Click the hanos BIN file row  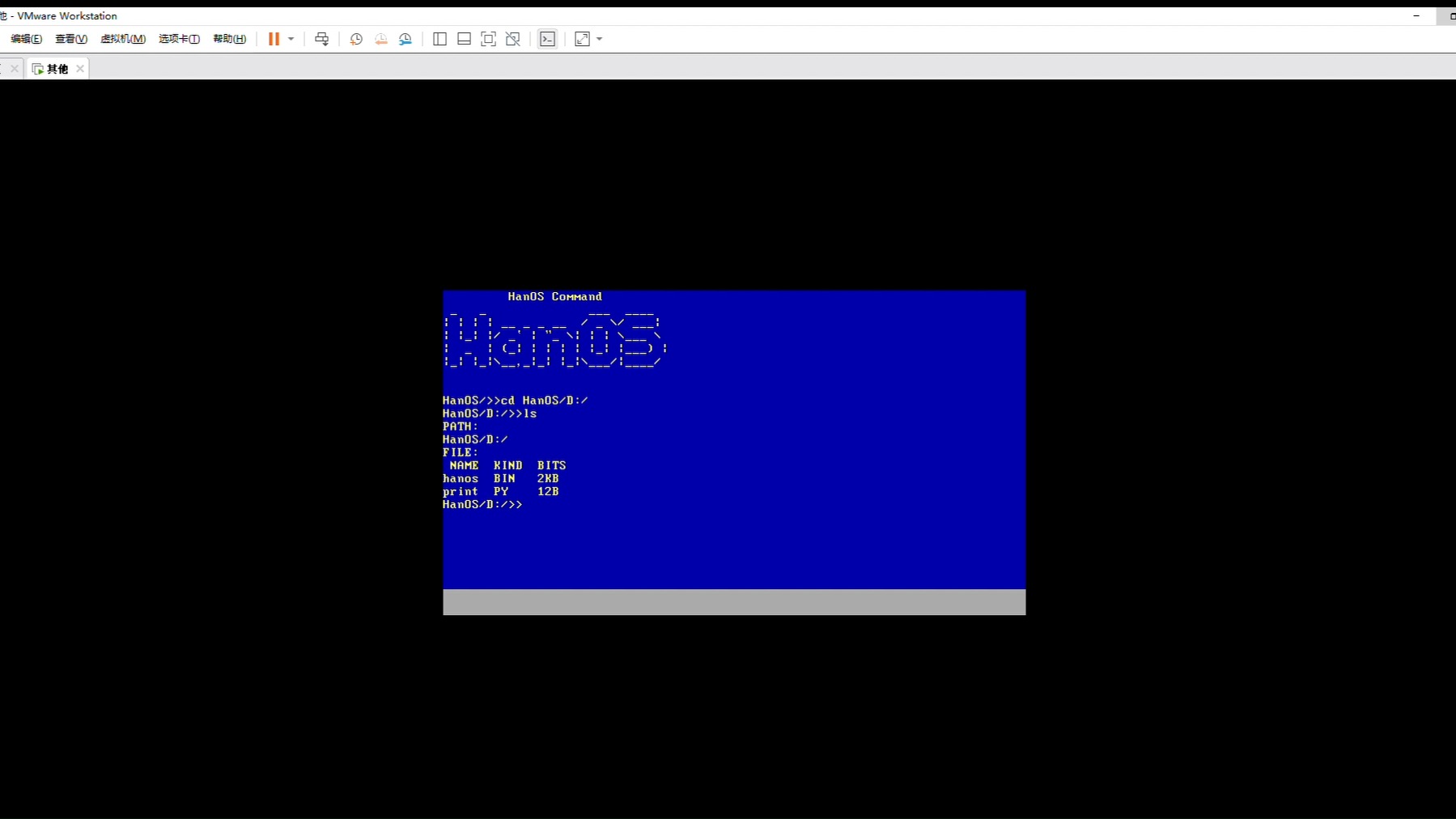click(x=501, y=478)
